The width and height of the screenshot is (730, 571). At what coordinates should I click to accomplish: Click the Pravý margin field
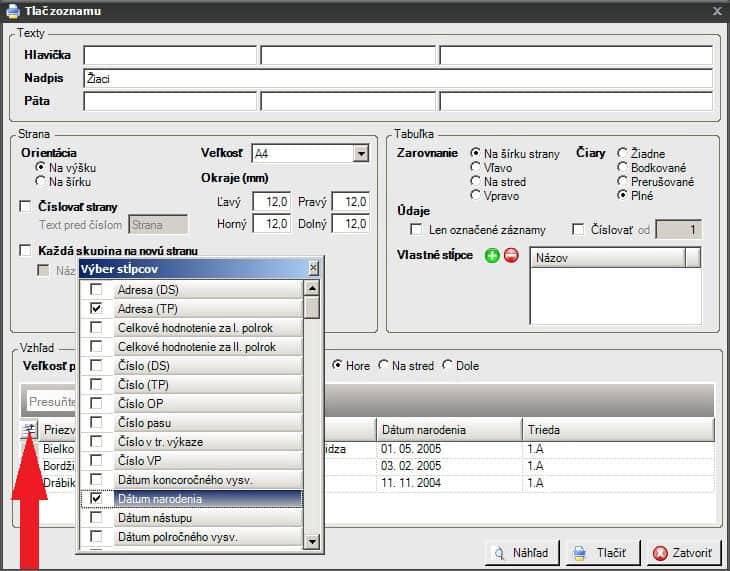pyautogui.click(x=351, y=202)
